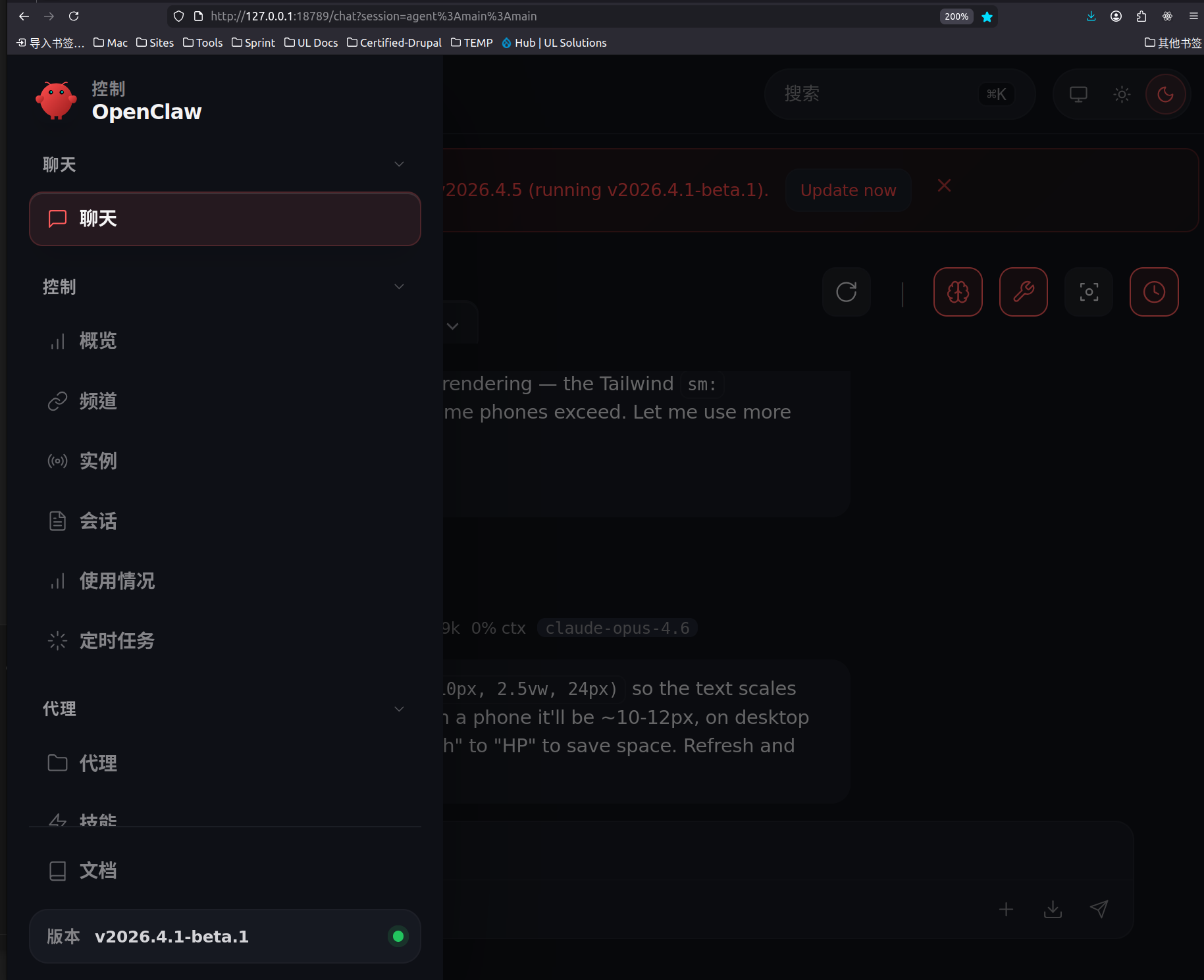Collapse the 控制 sidebar section
This screenshot has width=1204, height=980.
click(x=399, y=286)
